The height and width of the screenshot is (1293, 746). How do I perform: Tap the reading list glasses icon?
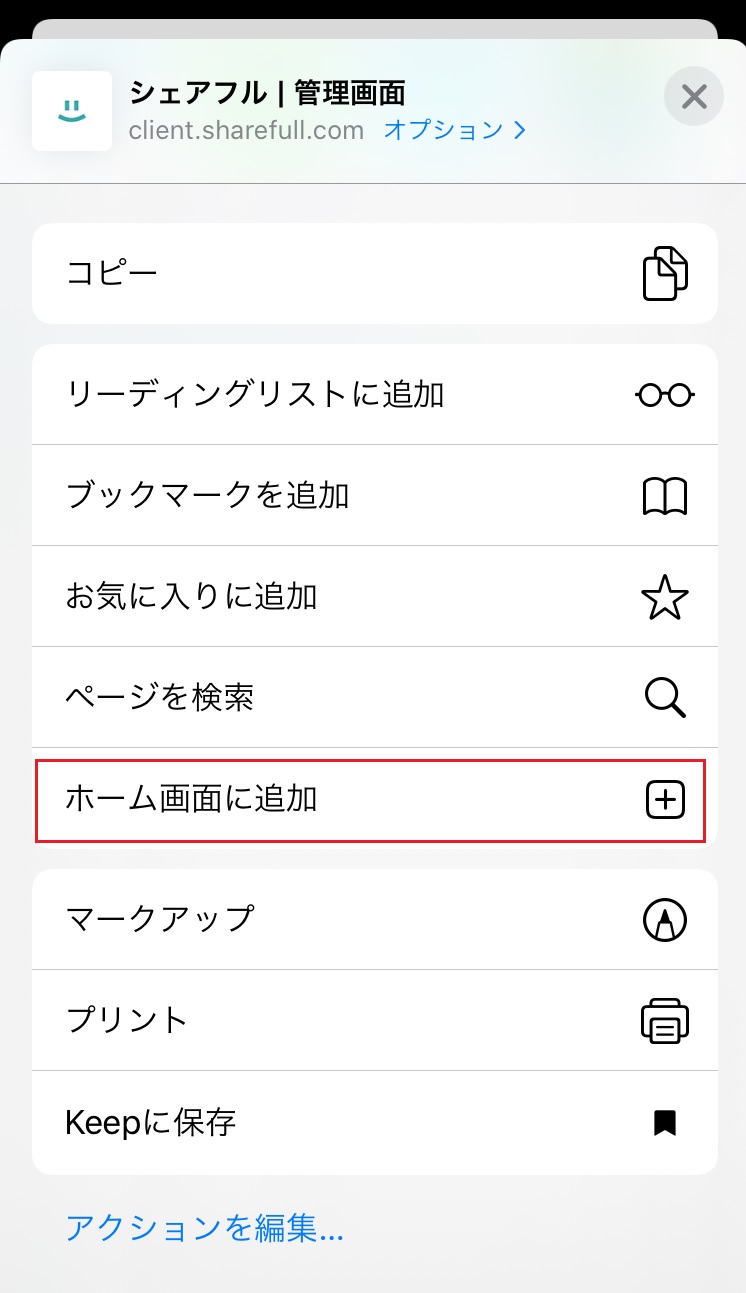pyautogui.click(x=664, y=395)
